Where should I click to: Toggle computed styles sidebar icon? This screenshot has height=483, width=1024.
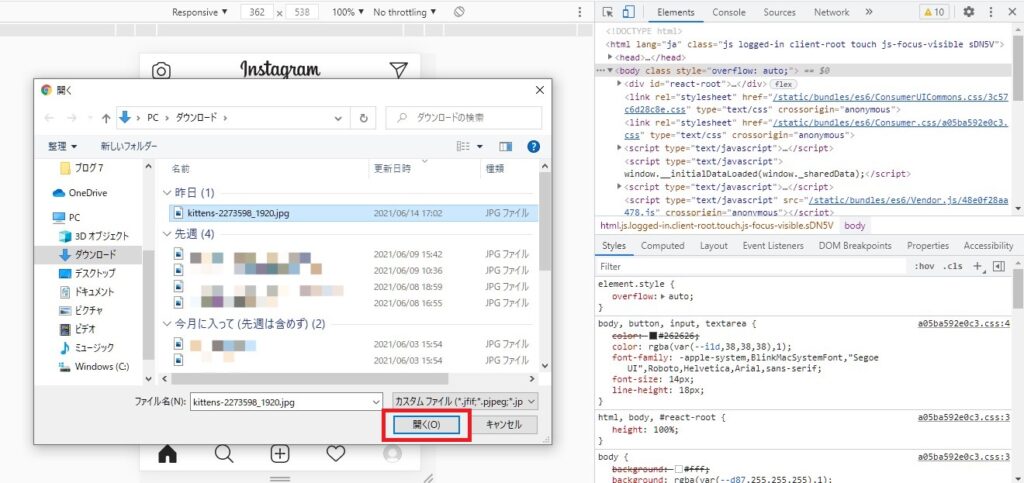tap(999, 266)
